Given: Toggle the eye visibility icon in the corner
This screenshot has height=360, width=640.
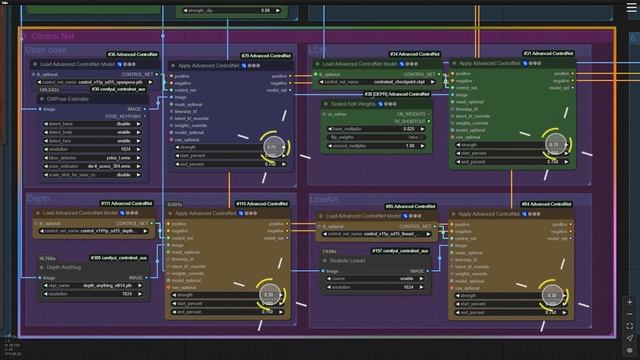Looking at the screenshot, I should (x=630, y=350).
